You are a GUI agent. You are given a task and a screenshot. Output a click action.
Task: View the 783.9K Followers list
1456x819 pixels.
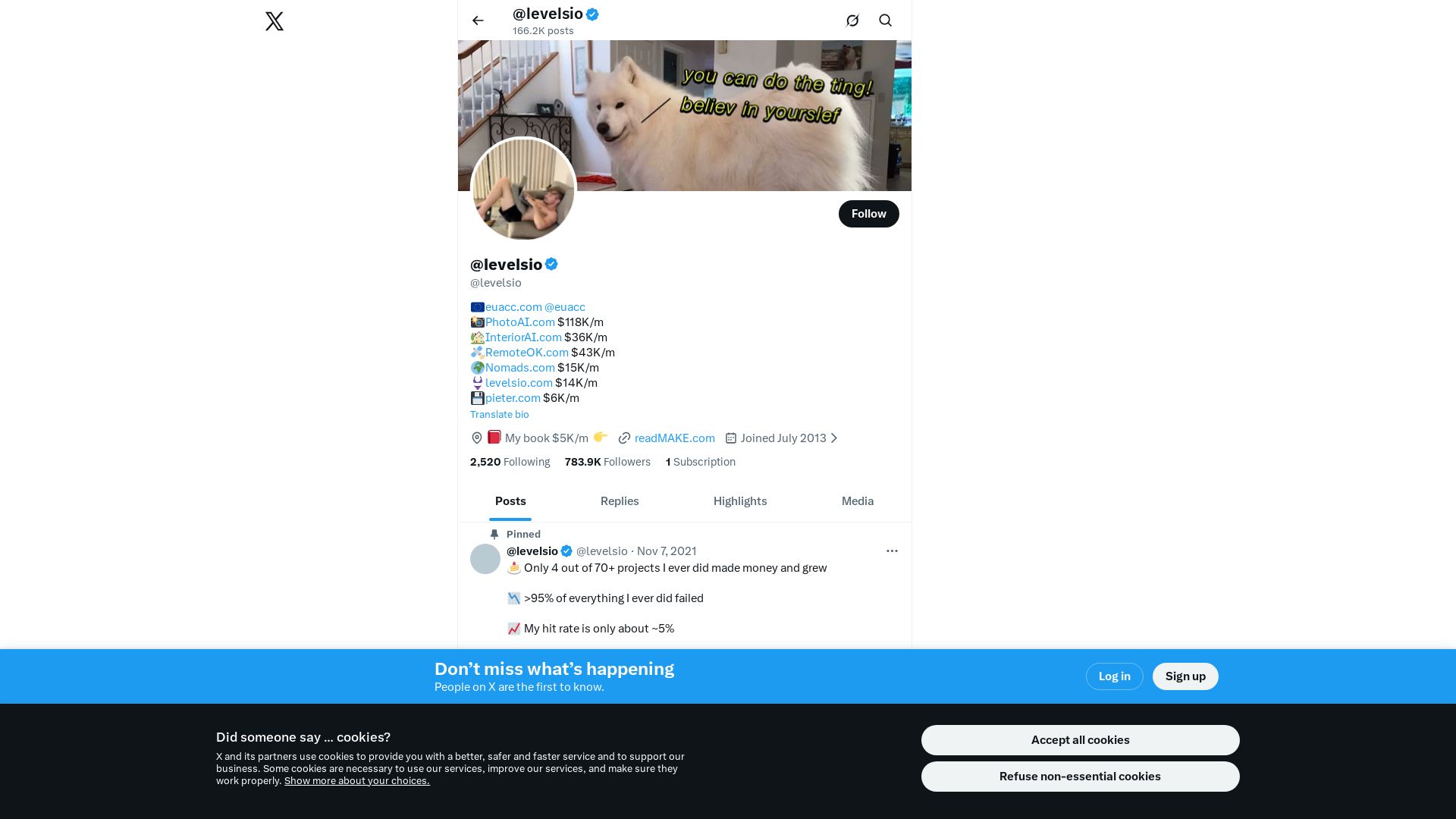(607, 462)
